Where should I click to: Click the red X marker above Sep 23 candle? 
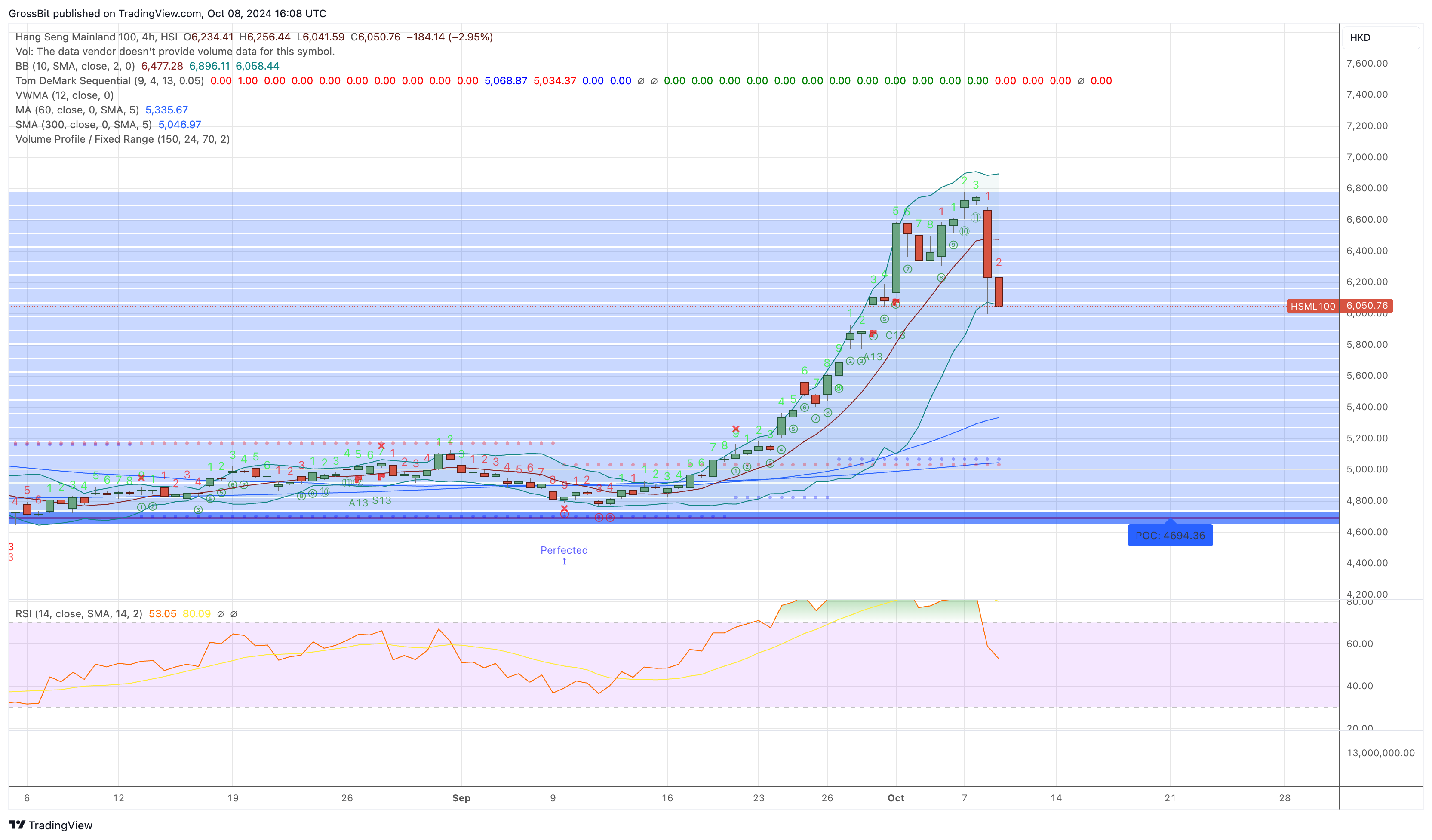coord(735,429)
